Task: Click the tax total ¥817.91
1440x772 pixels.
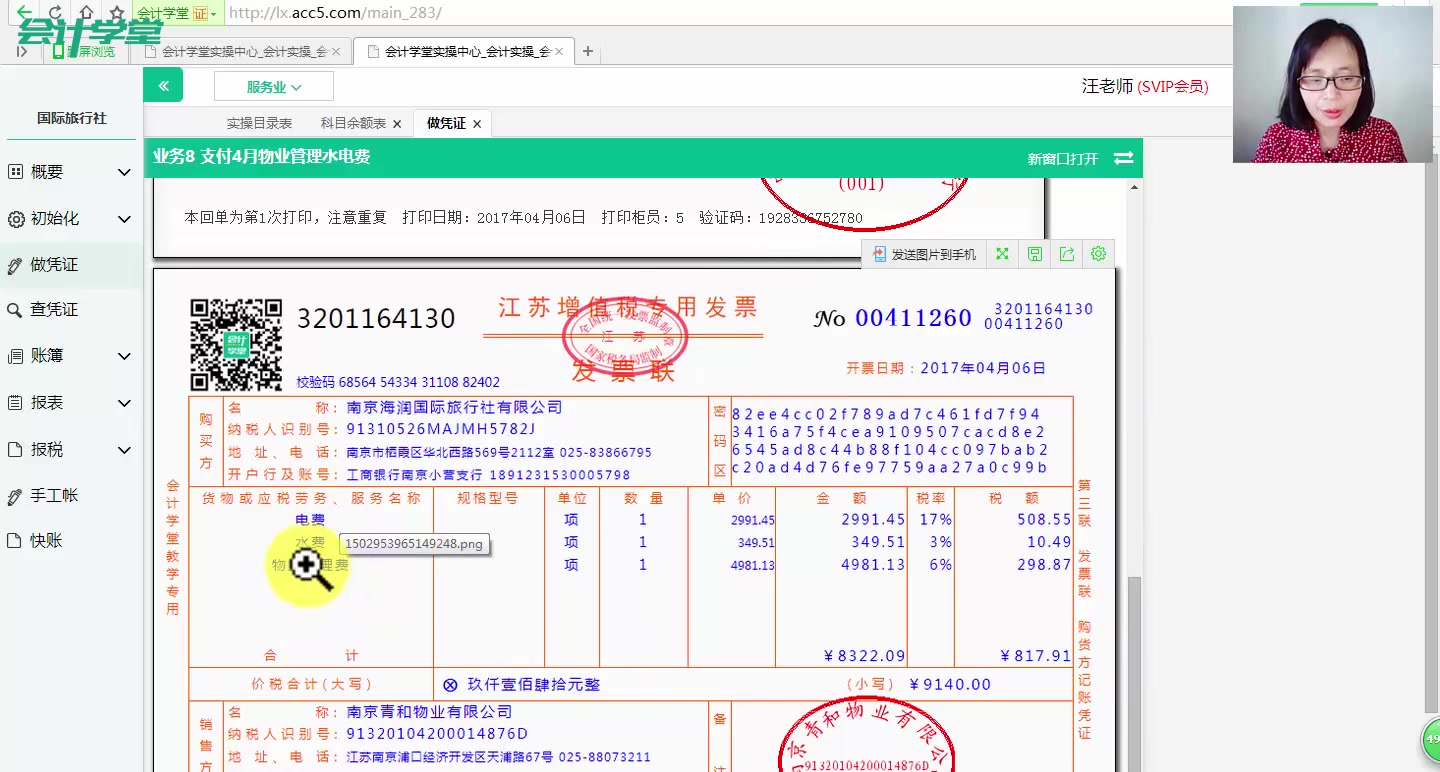Action: click(1035, 656)
